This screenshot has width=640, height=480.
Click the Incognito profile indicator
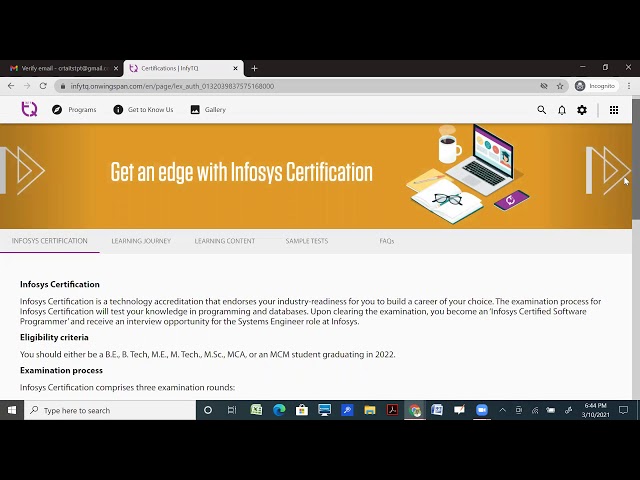point(595,86)
